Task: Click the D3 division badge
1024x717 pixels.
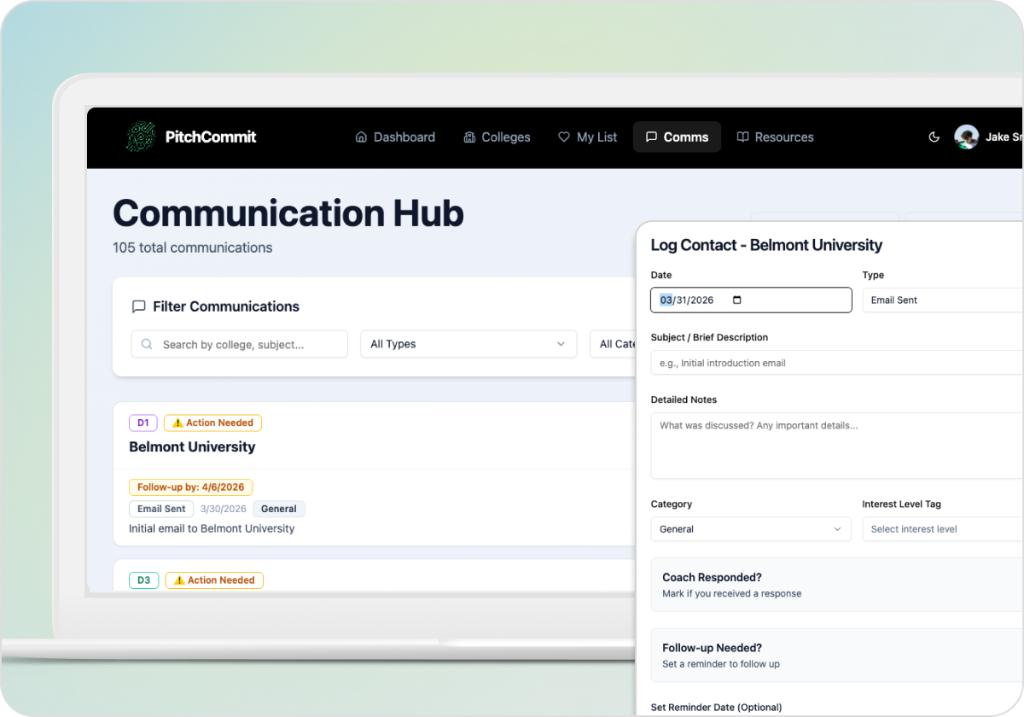Action: click(144, 581)
